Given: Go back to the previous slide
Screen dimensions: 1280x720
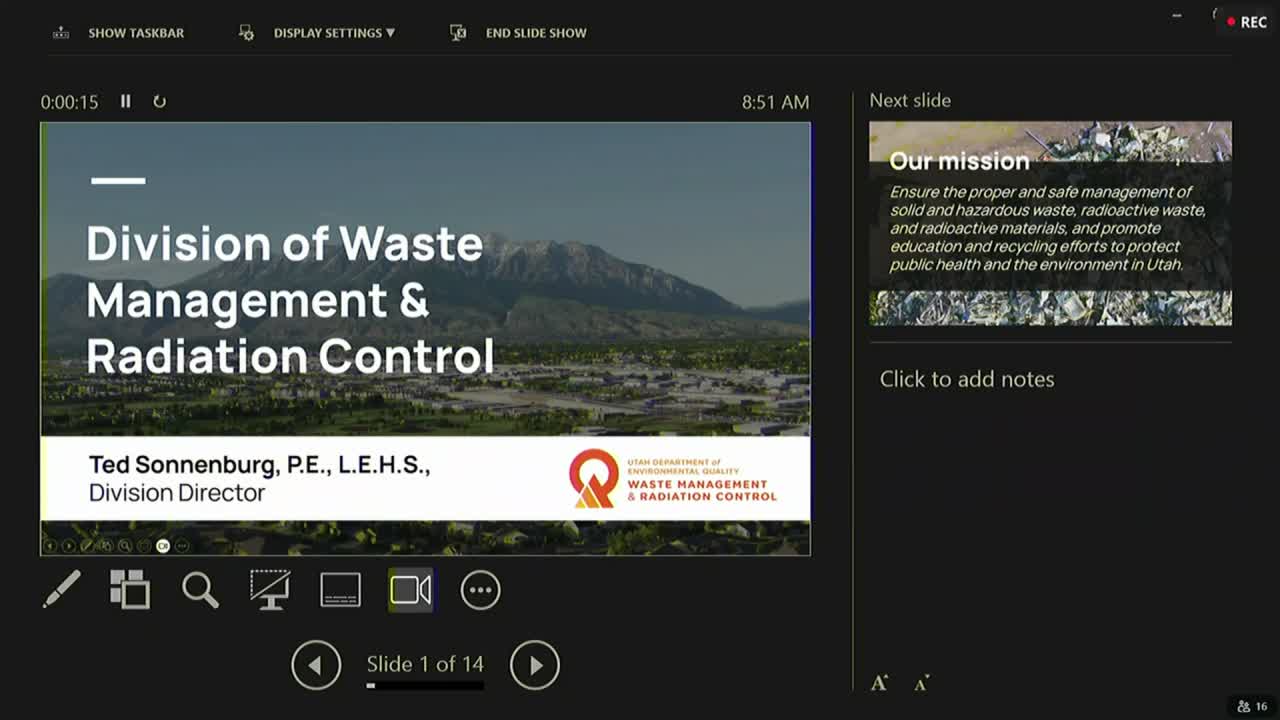Looking at the screenshot, I should [x=316, y=664].
